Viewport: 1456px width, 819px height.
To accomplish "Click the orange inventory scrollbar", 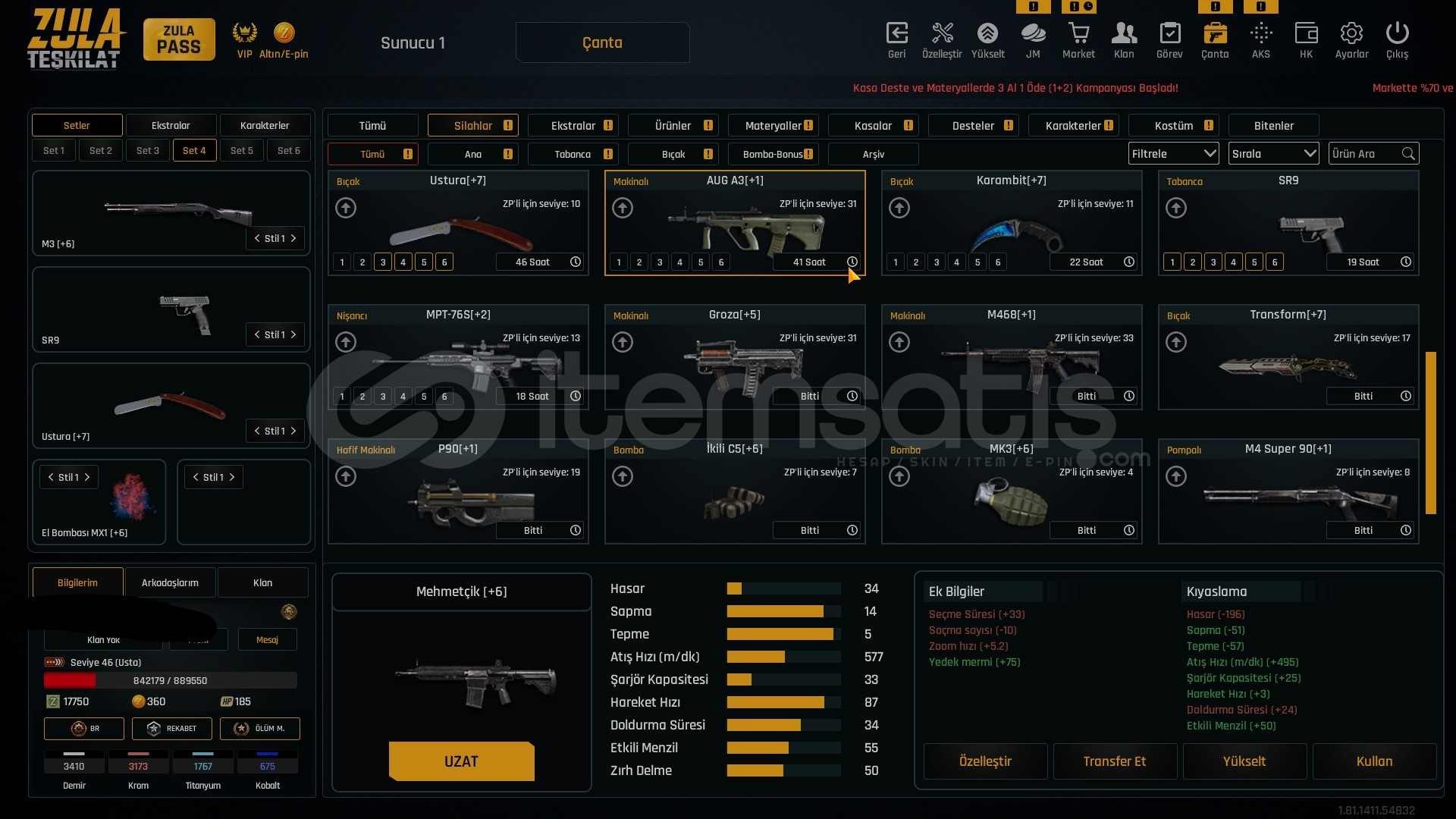I will tap(1430, 432).
